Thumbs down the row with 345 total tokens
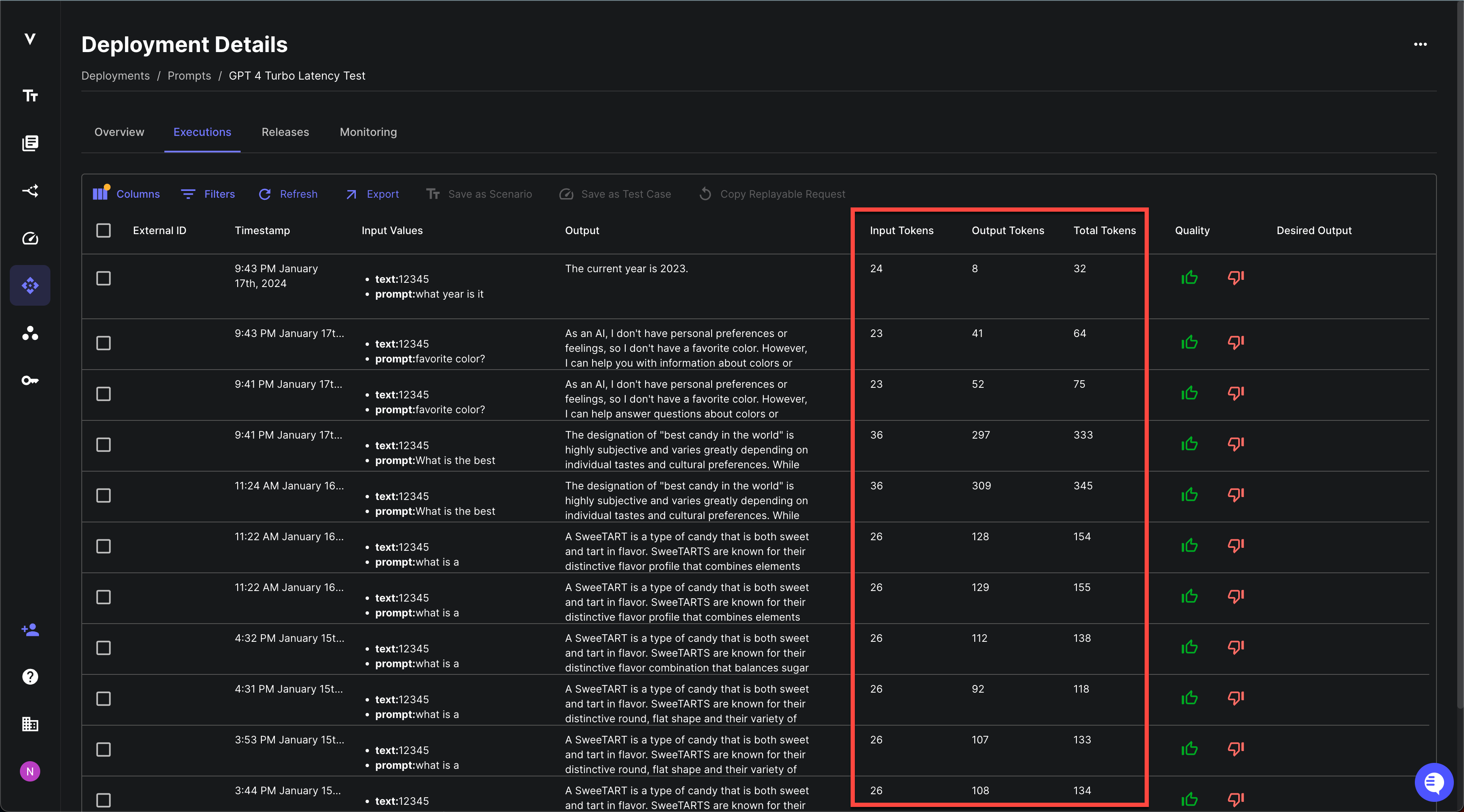 1236,494
